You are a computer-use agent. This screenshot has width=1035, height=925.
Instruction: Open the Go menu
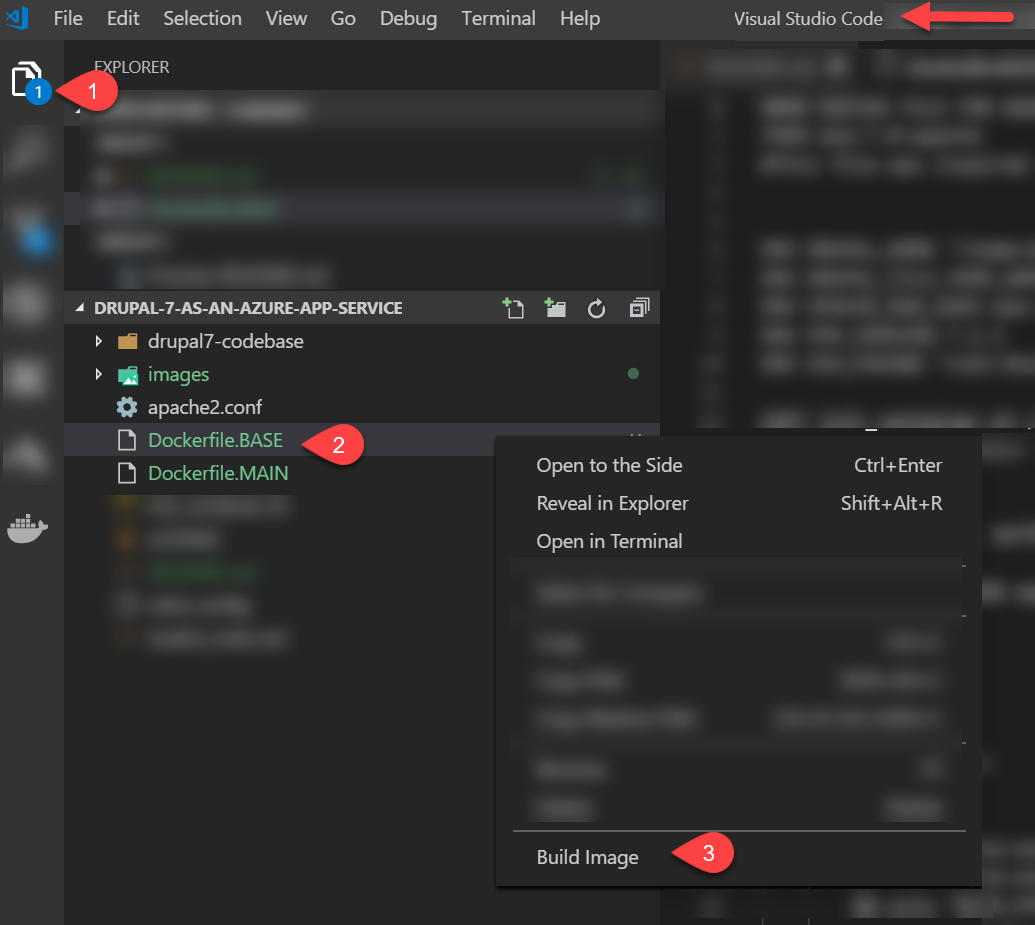[343, 18]
